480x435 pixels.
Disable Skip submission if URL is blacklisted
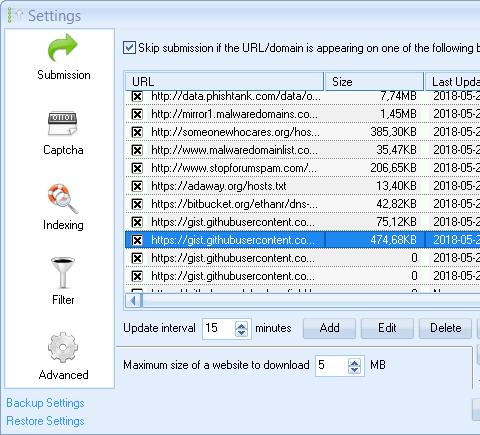tap(129, 48)
